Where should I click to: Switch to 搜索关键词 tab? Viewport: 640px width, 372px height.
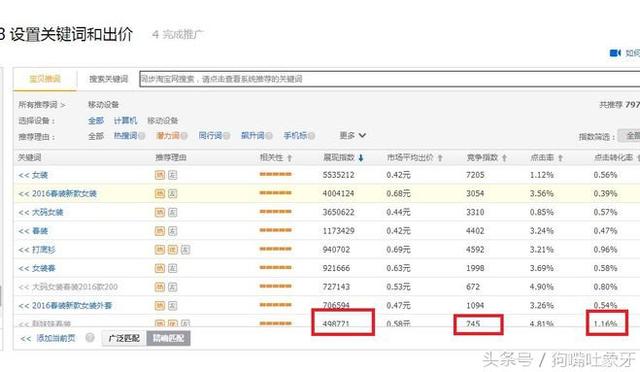pyautogui.click(x=109, y=79)
